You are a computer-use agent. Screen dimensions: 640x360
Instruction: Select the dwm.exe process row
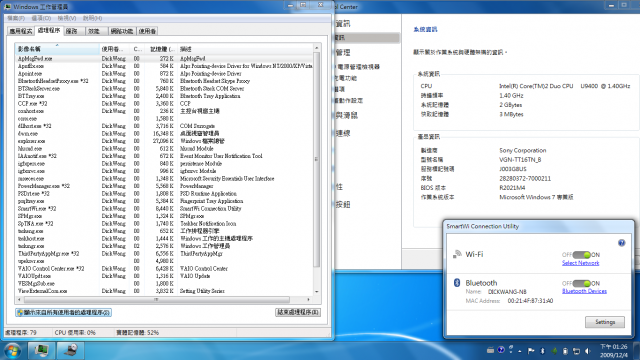(164, 133)
